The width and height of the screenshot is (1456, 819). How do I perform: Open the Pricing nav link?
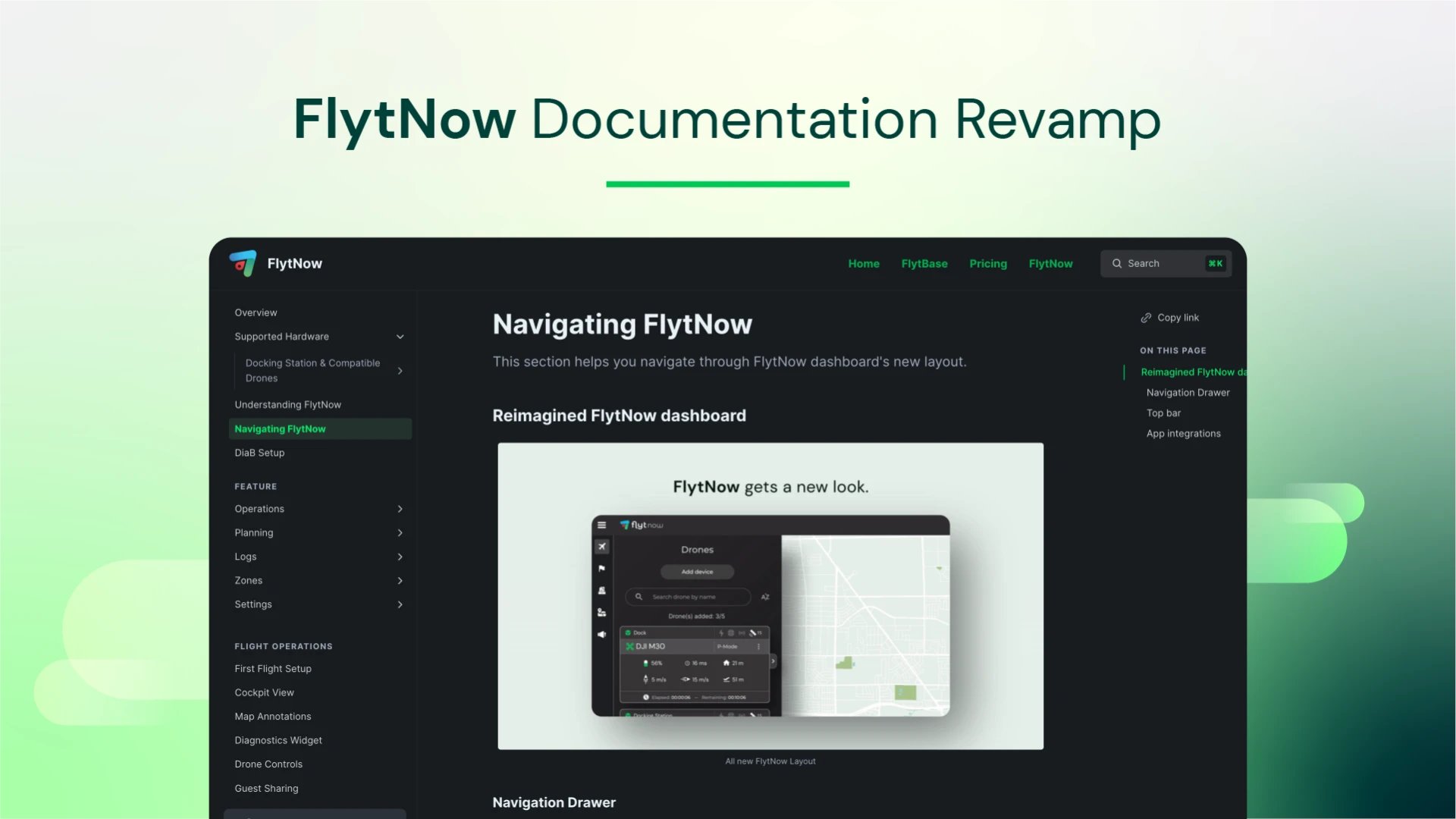988,264
